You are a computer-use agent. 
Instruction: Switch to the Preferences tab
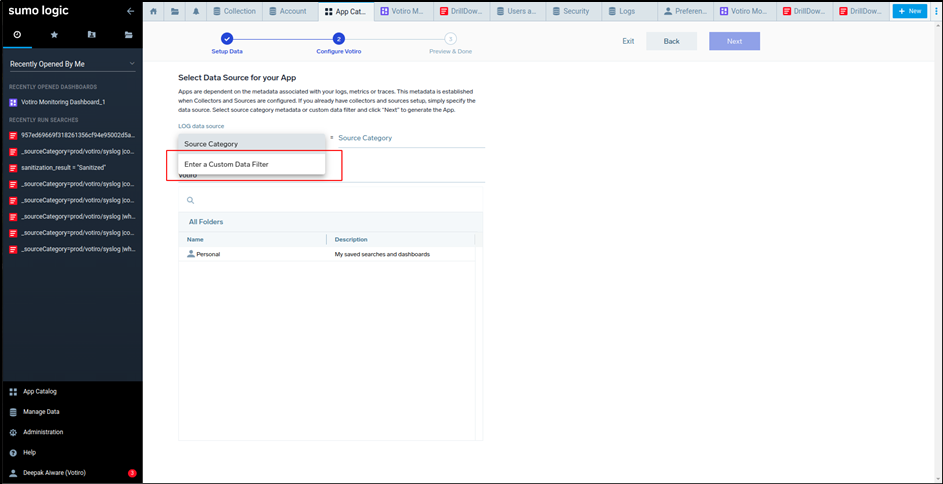click(x=686, y=11)
